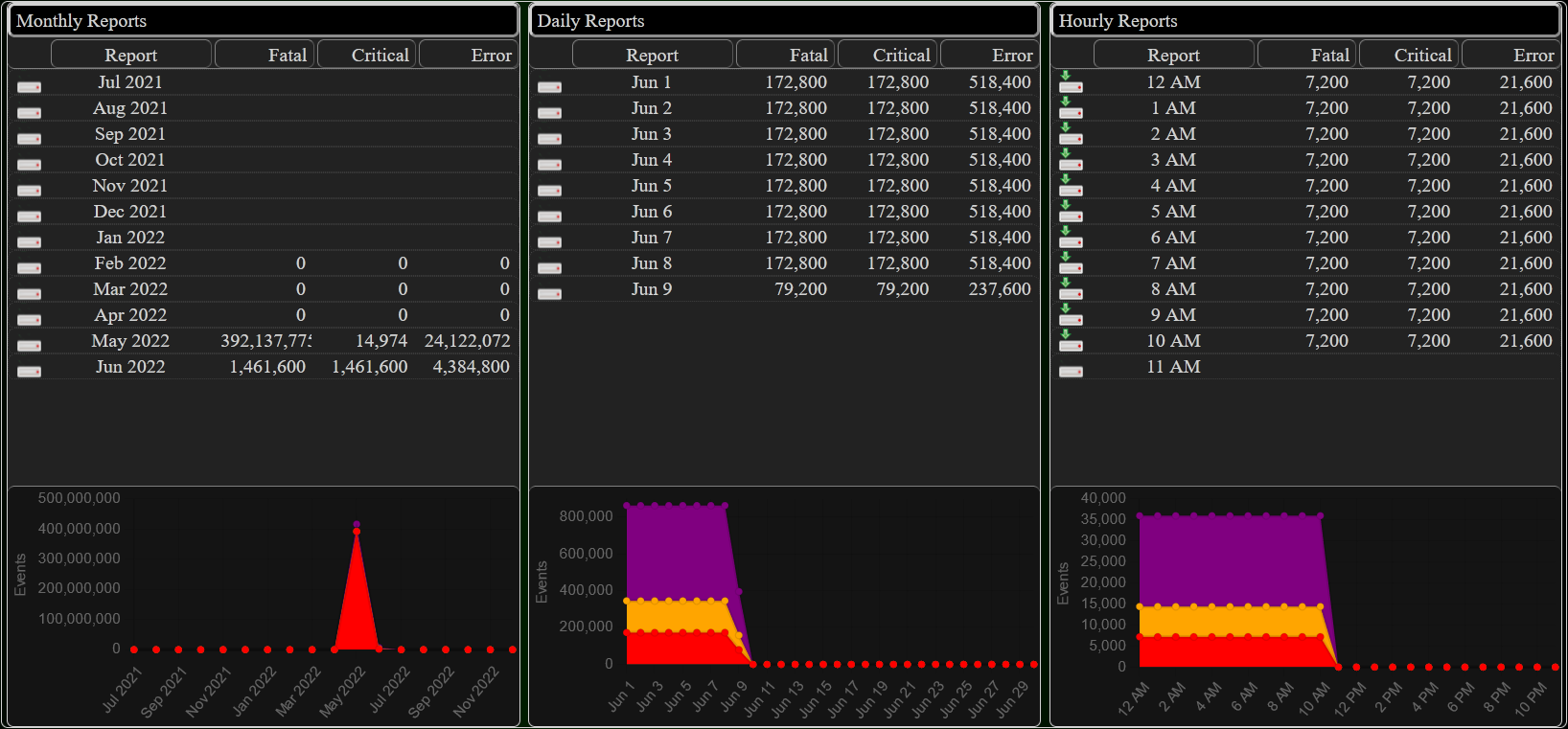
Task: Select the 8 AM hourly row label
Action: point(1173,289)
